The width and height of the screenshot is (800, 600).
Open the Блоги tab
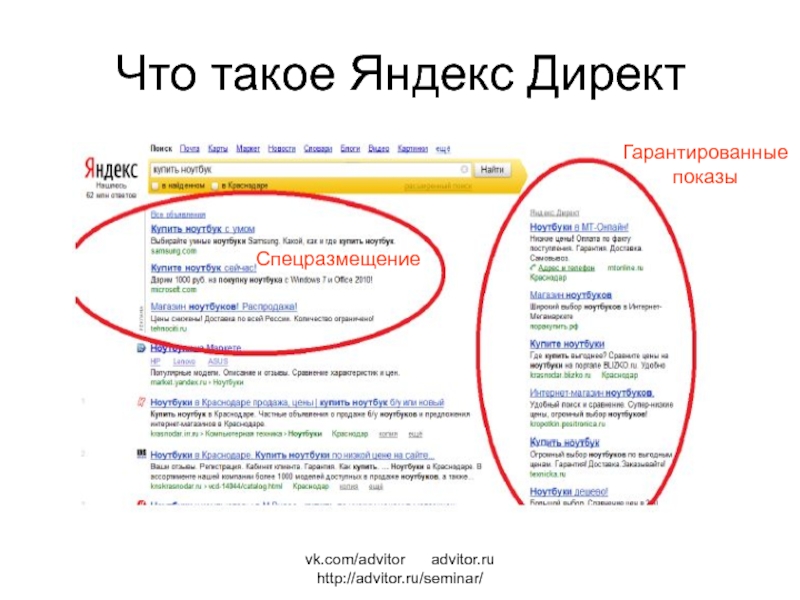[350, 148]
